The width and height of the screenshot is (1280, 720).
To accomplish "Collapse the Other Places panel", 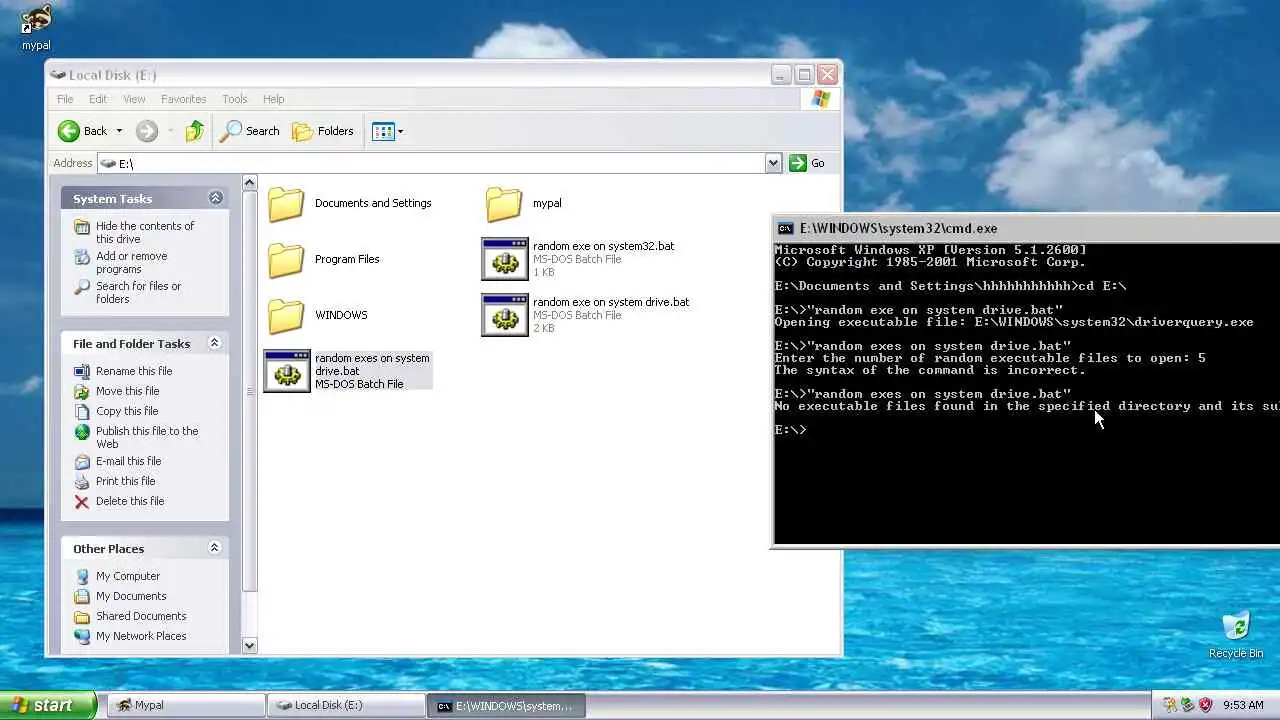I will click(214, 548).
